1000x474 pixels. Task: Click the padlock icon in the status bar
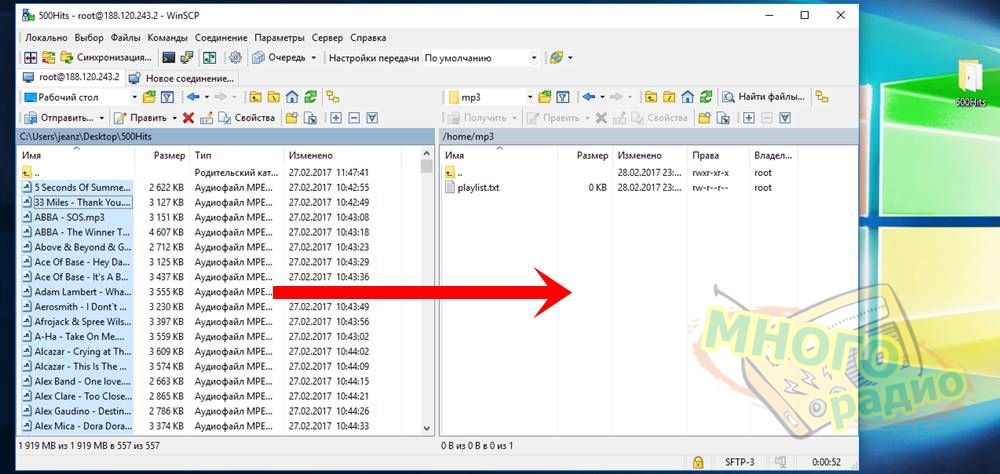coord(698,462)
